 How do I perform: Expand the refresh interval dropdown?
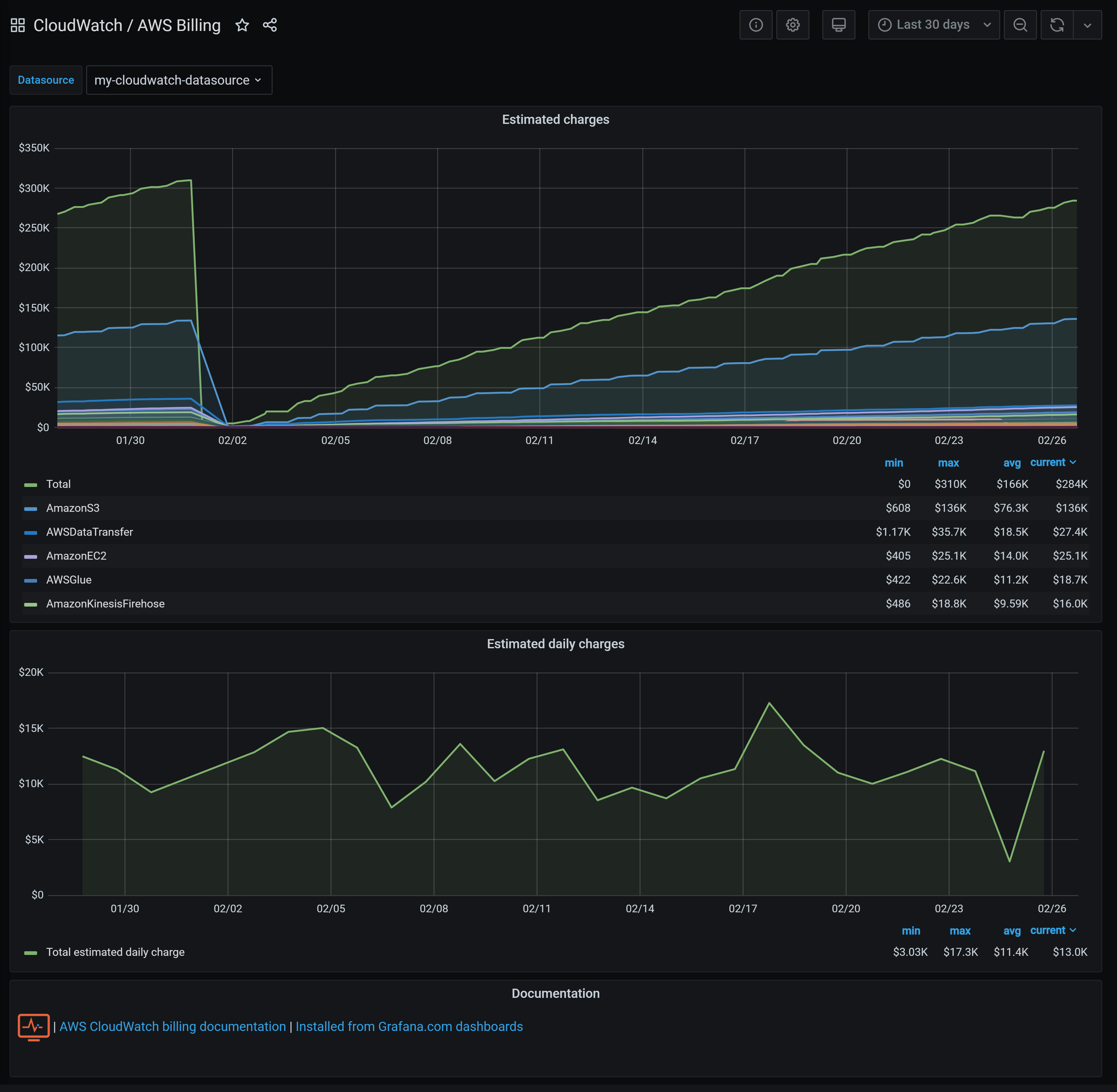click(1087, 25)
